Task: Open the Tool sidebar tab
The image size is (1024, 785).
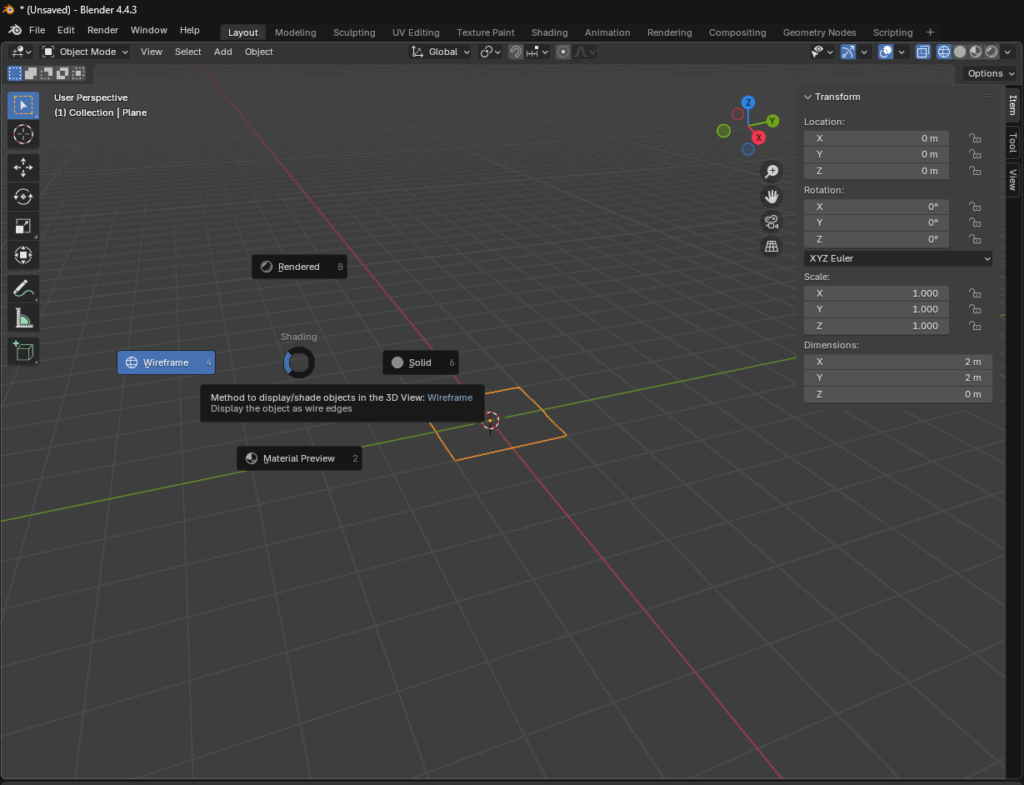Action: coord(1012,143)
